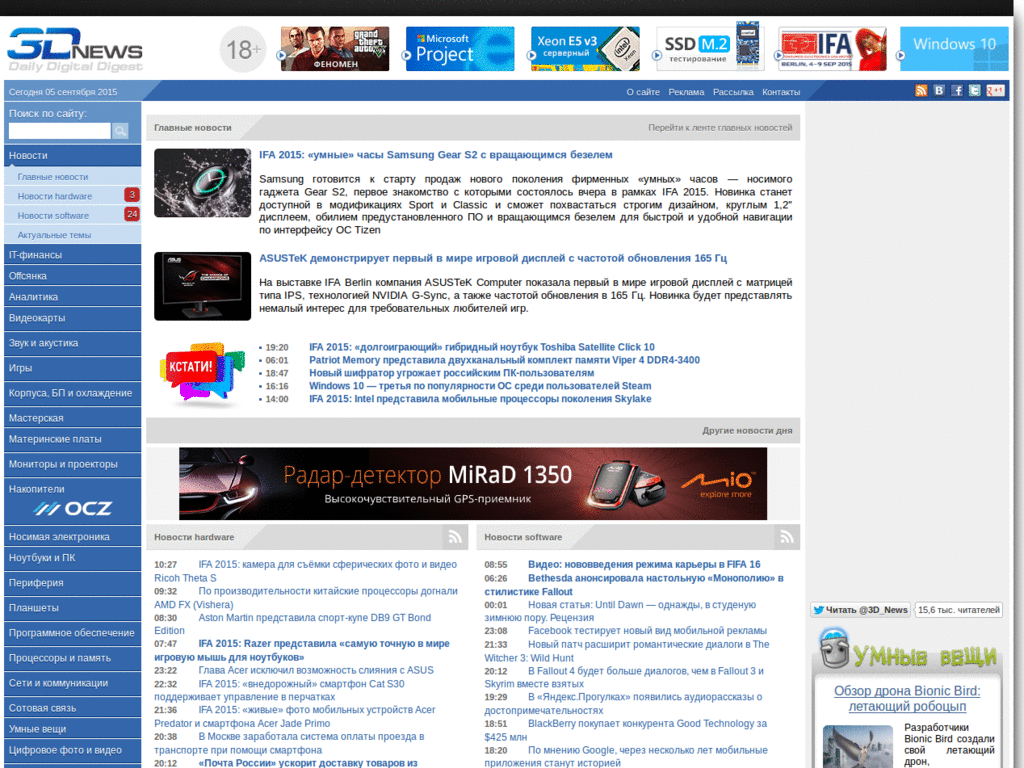Click the ASUS display article thumbnail
Screen dimensions: 1024x768
pyautogui.click(x=202, y=286)
